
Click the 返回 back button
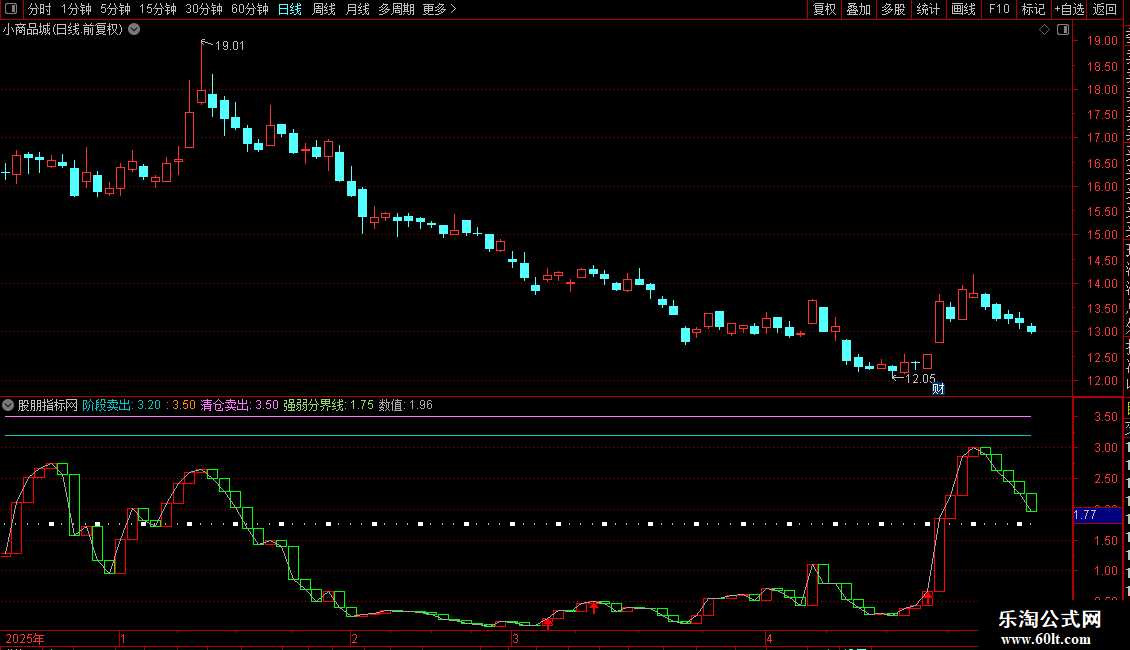(x=1105, y=9)
